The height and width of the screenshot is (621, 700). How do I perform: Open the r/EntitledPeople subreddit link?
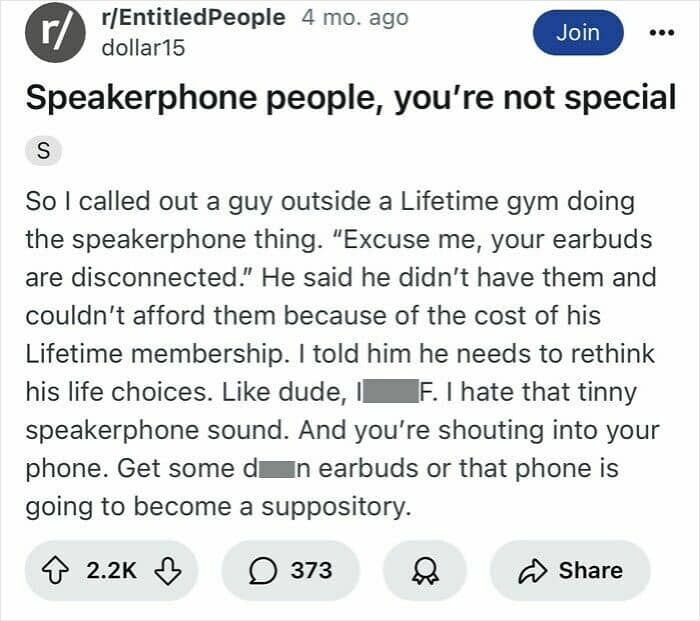(194, 18)
